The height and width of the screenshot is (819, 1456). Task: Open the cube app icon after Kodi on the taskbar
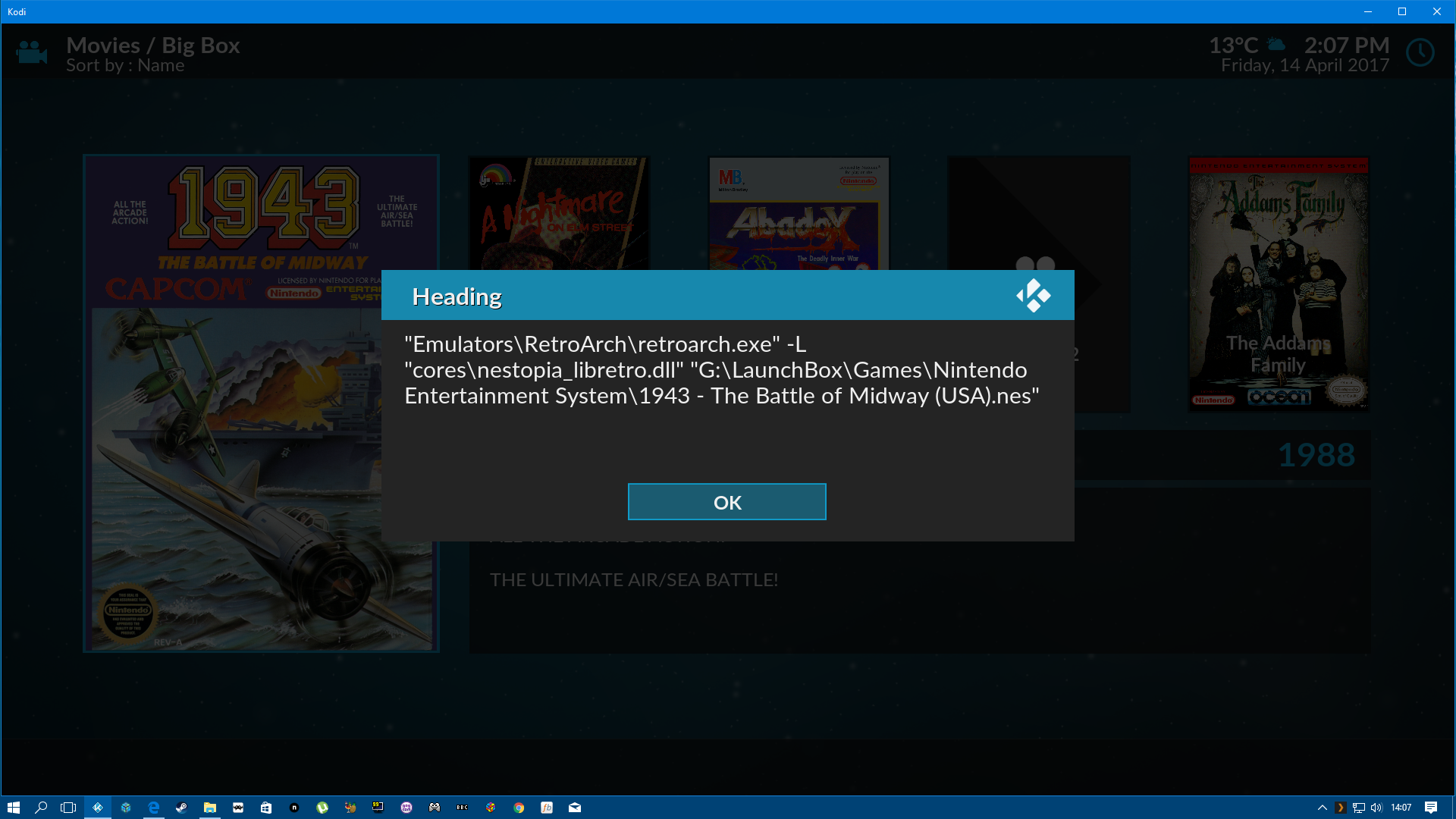(x=126, y=808)
